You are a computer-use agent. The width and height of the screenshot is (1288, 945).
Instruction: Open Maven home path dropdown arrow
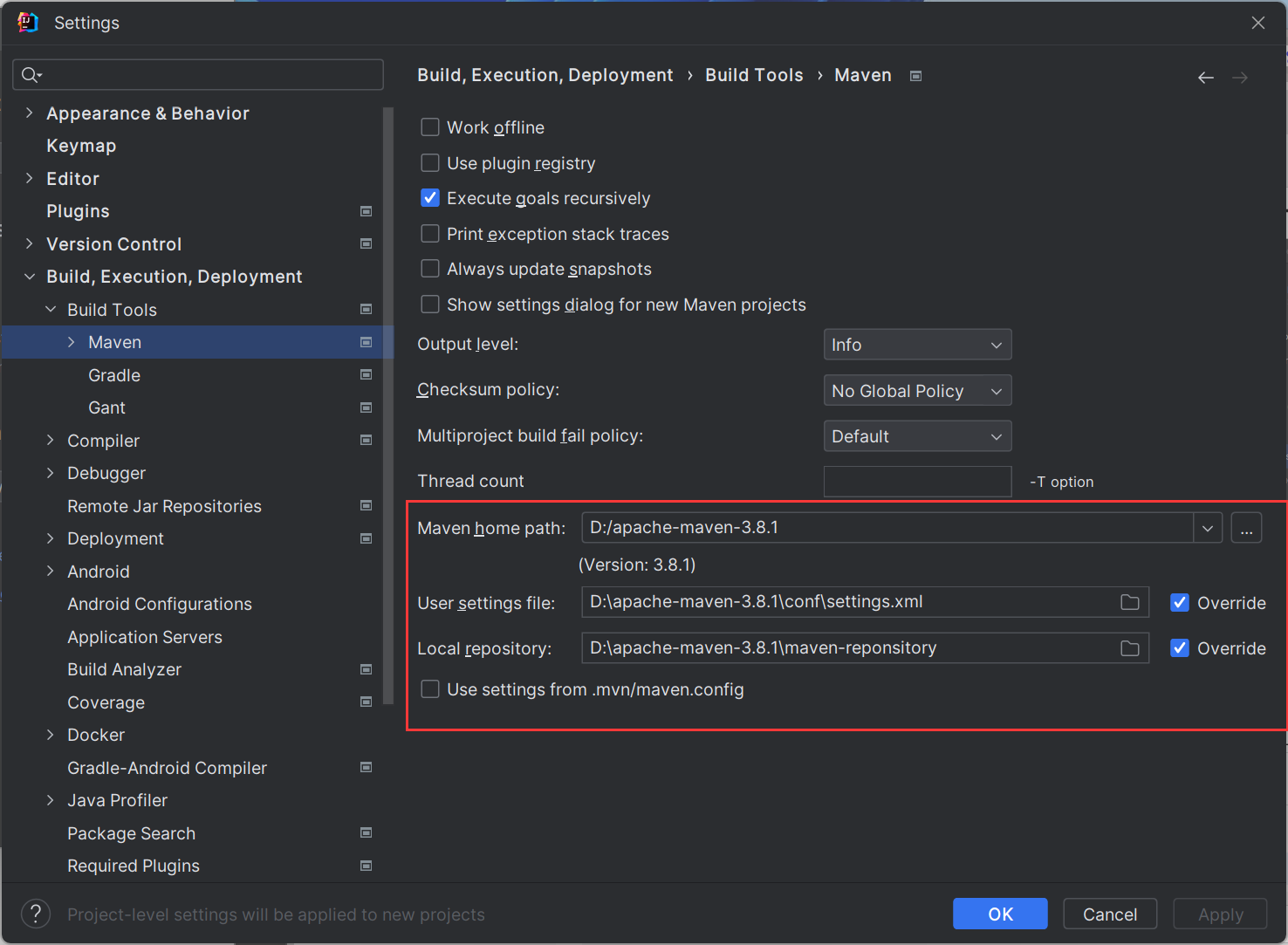[1208, 528]
